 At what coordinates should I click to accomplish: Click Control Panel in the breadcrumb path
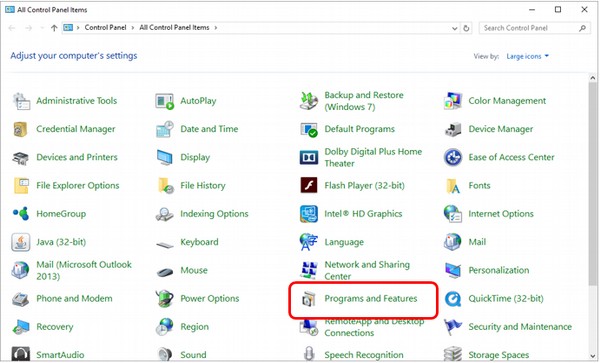[x=105, y=28]
